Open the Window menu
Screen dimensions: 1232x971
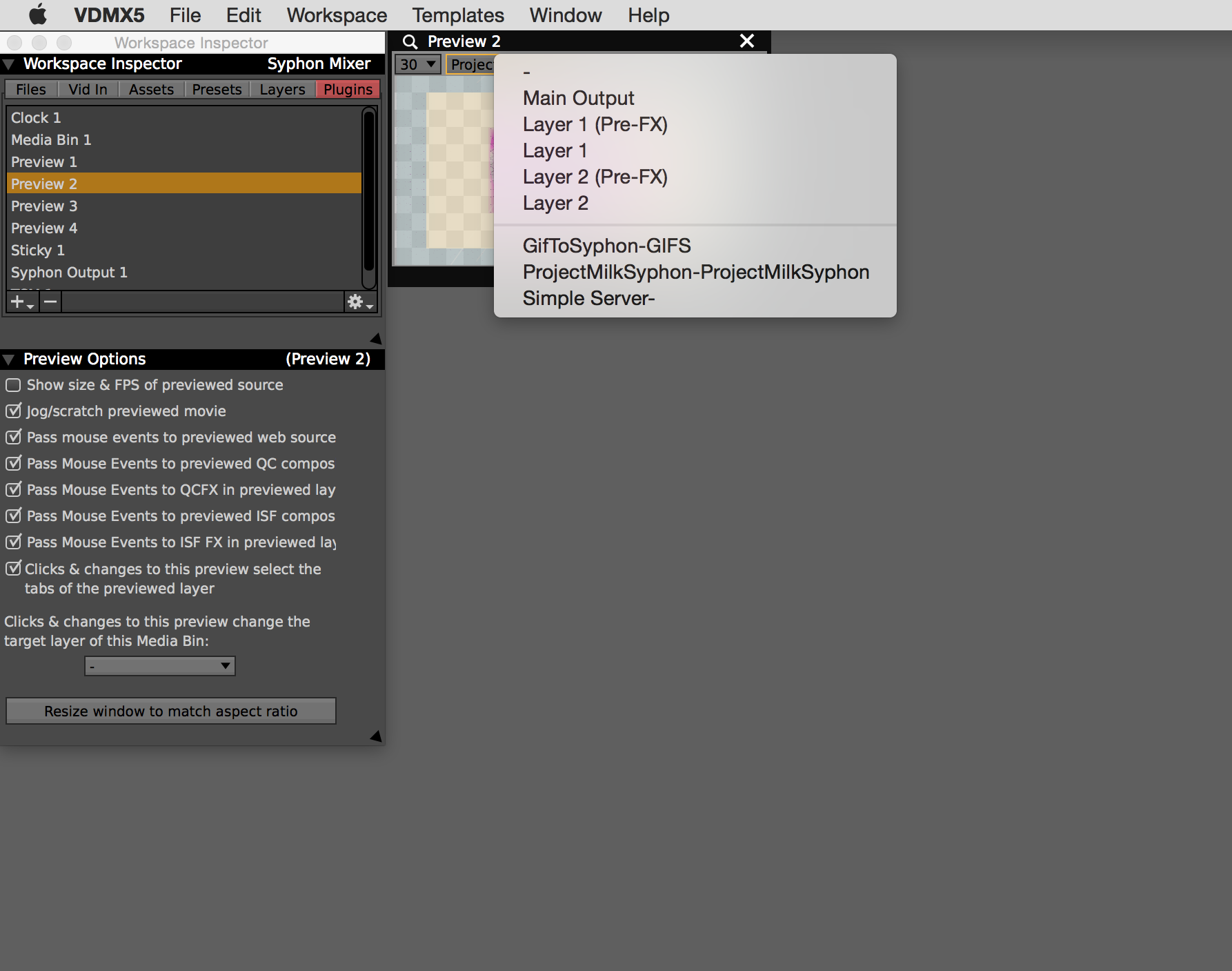tap(566, 15)
